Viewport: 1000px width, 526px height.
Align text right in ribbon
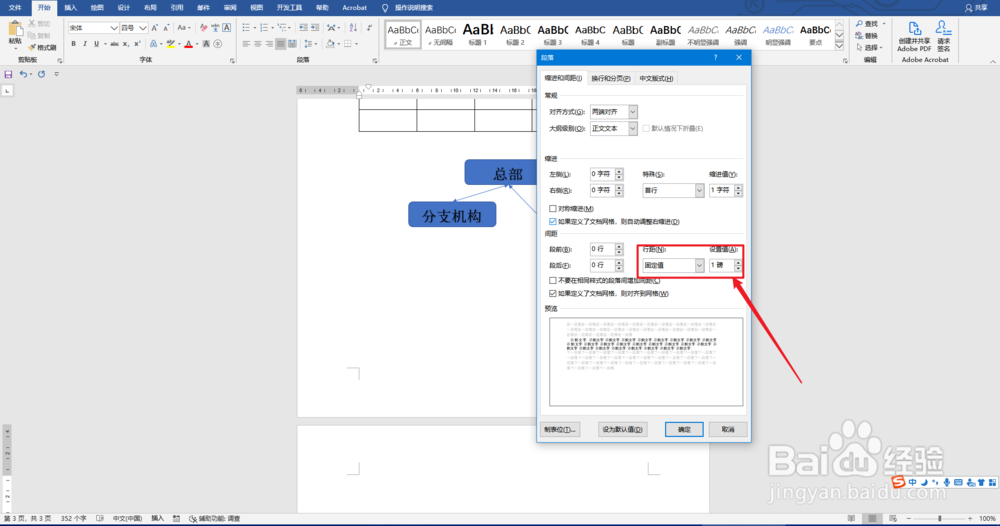coord(269,44)
